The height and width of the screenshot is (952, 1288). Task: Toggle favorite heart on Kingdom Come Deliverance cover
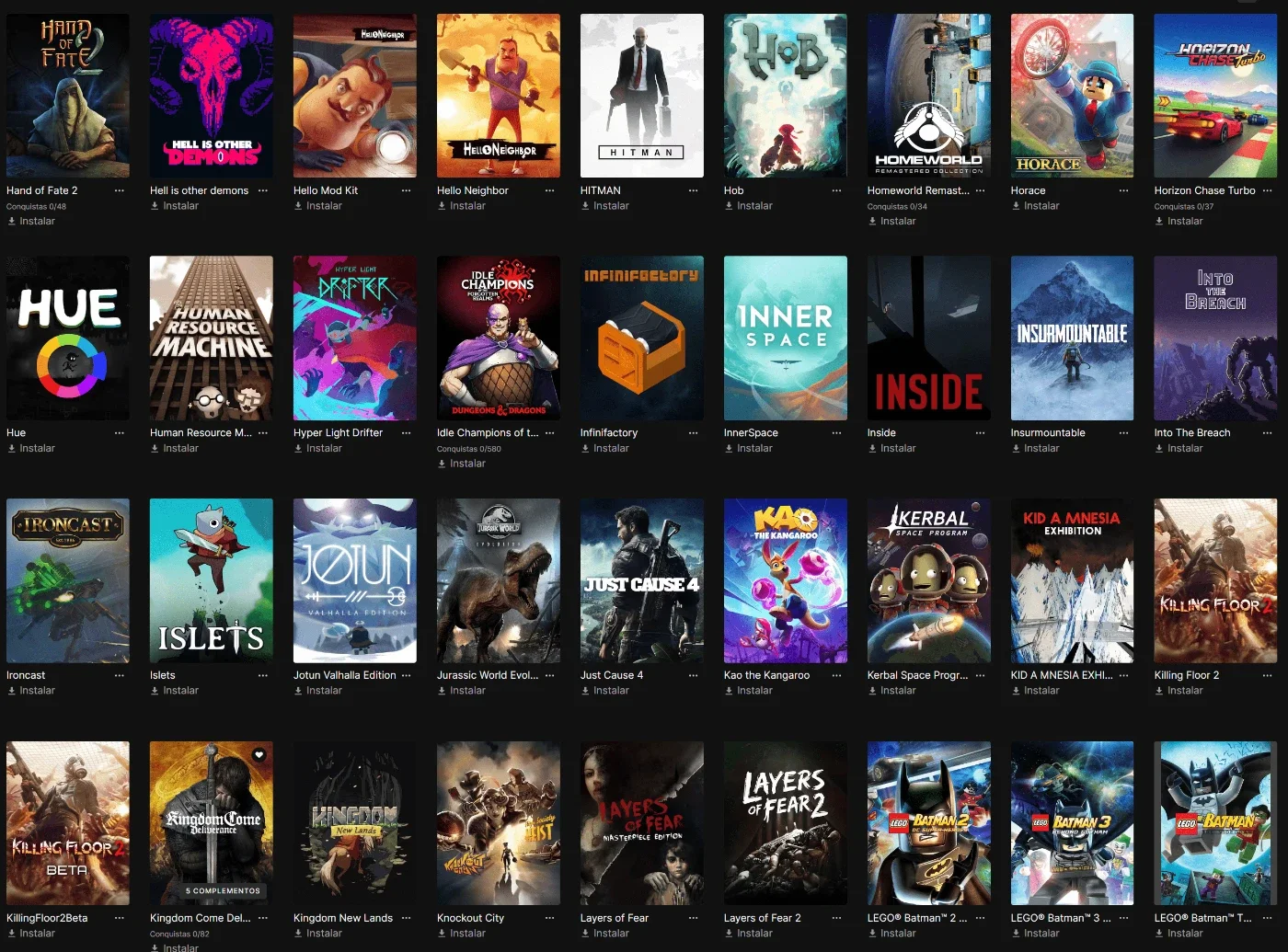pyautogui.click(x=259, y=754)
